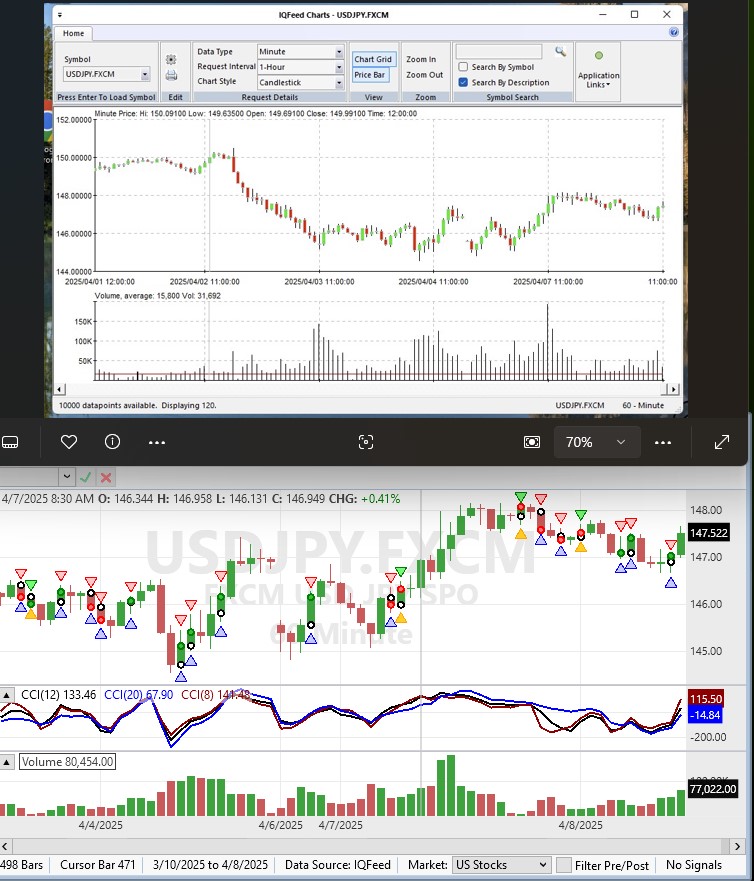Click the 4/8/2025 date axis label
Screen dimensions: 754x881
pos(580,825)
